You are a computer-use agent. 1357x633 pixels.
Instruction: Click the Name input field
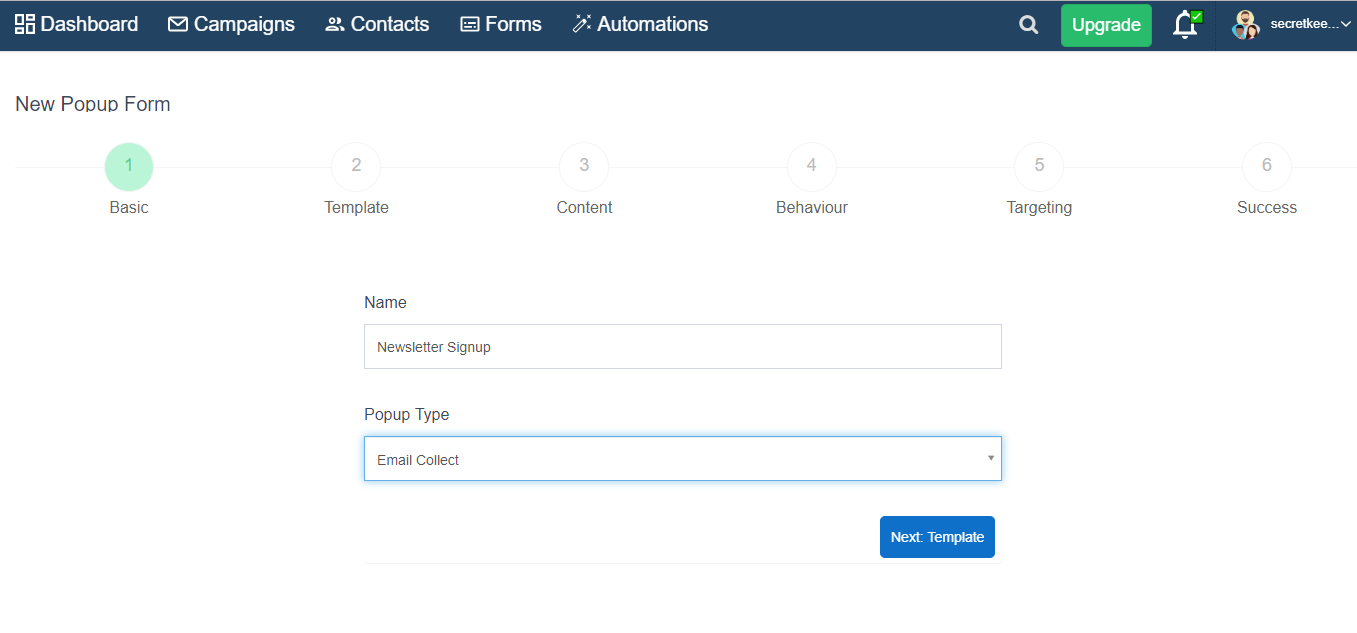[683, 346]
